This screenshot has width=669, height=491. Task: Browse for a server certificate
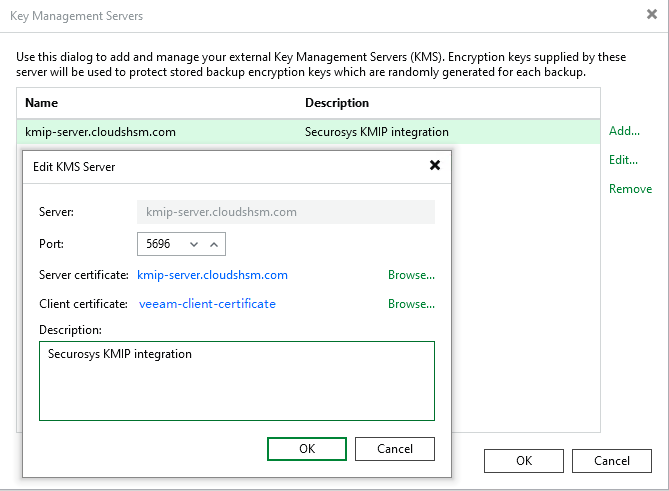(411, 275)
